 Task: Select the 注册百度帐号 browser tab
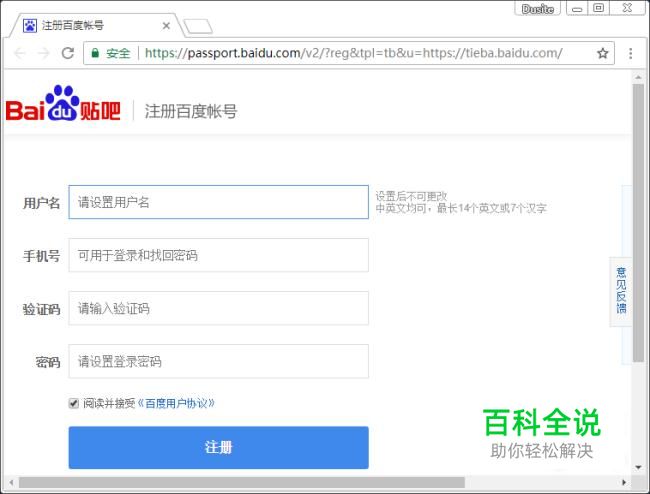click(x=95, y=26)
